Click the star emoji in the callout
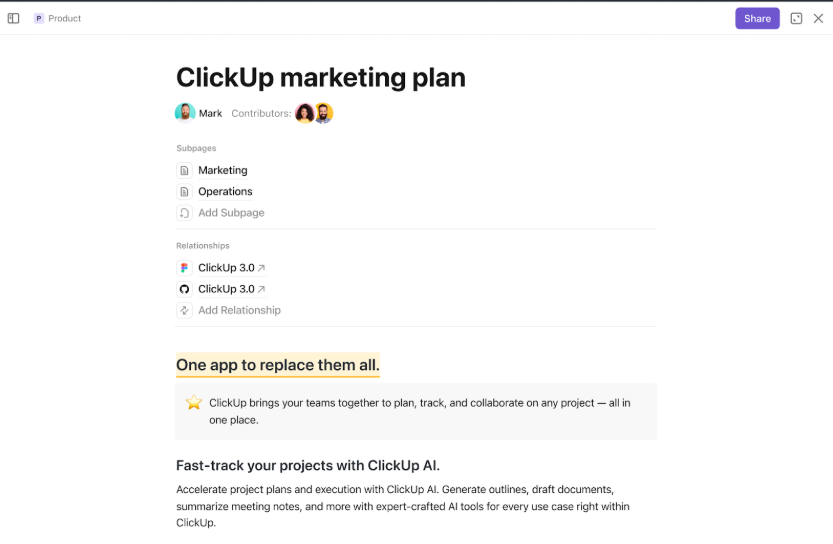Screen dimensions: 833x544 [x=194, y=403]
